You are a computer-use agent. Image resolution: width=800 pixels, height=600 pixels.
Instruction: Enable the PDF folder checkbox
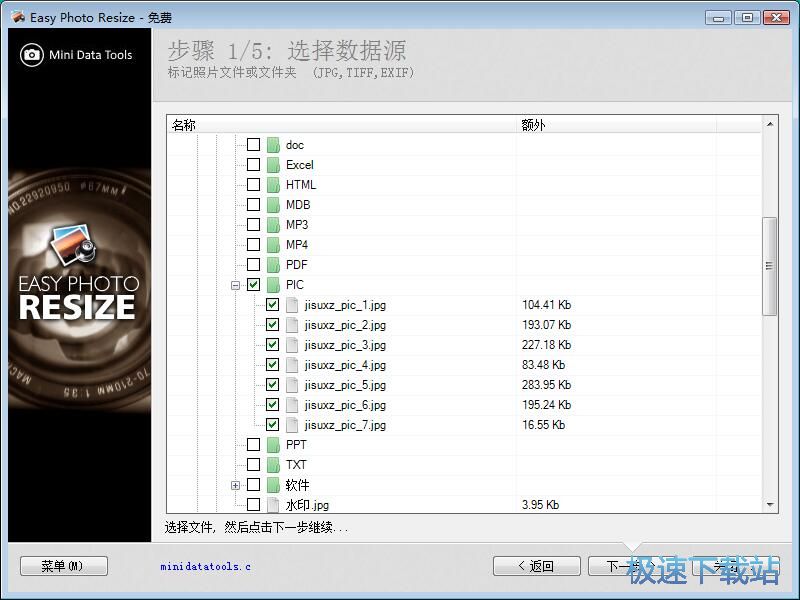point(253,265)
